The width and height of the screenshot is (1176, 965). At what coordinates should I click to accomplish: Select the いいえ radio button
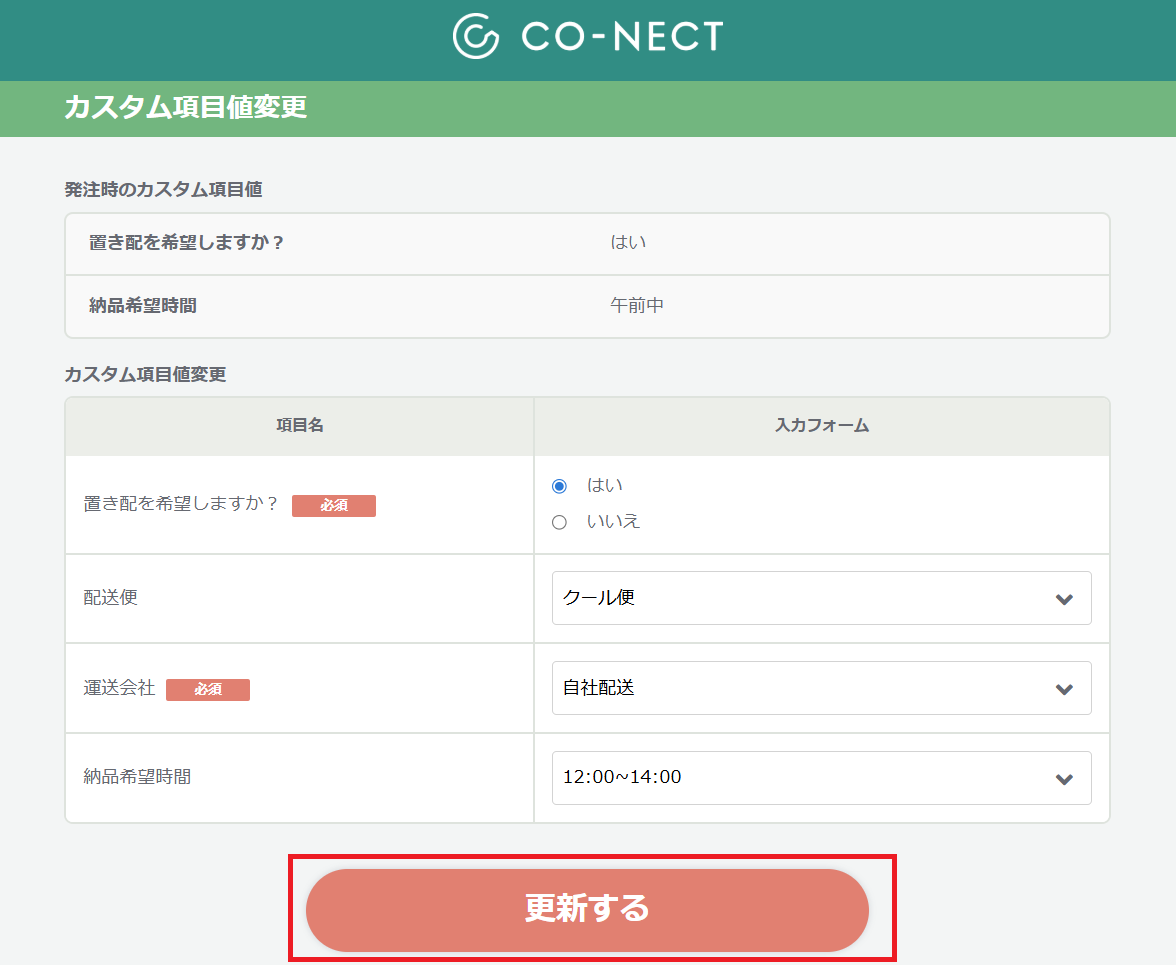tap(560, 522)
